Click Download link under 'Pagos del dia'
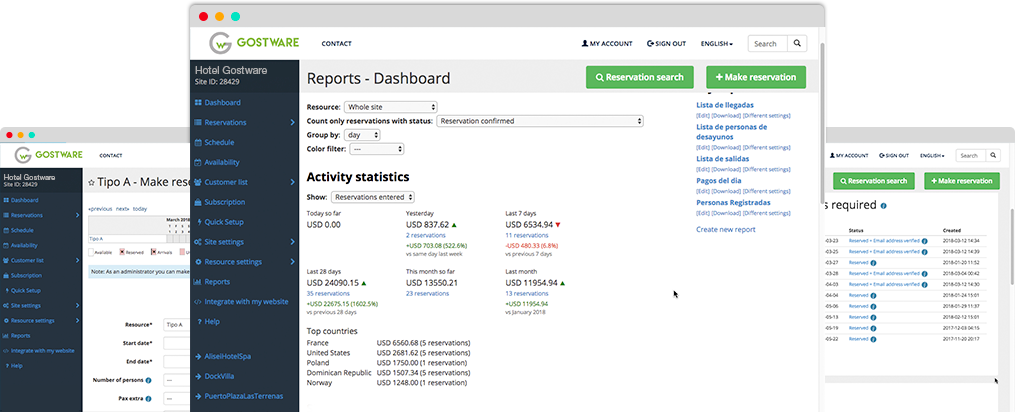Screen dimensions: 1015x412 click(x=726, y=191)
